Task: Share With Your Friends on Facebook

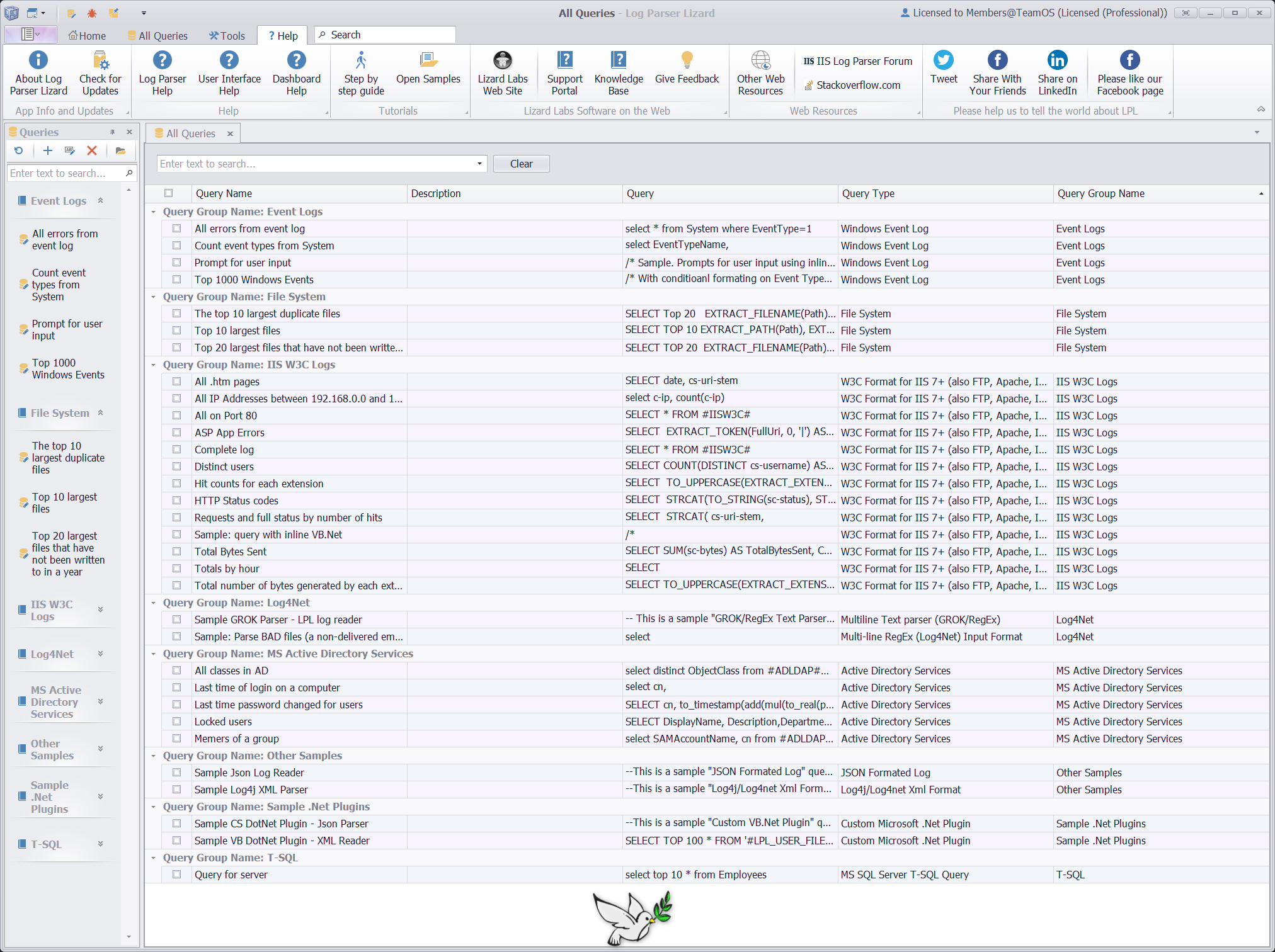Action: [997, 73]
